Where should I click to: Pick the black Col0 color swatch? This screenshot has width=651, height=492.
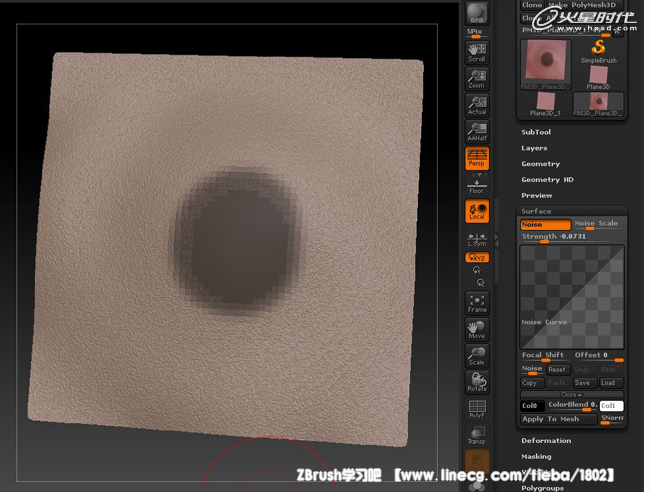tap(533, 406)
